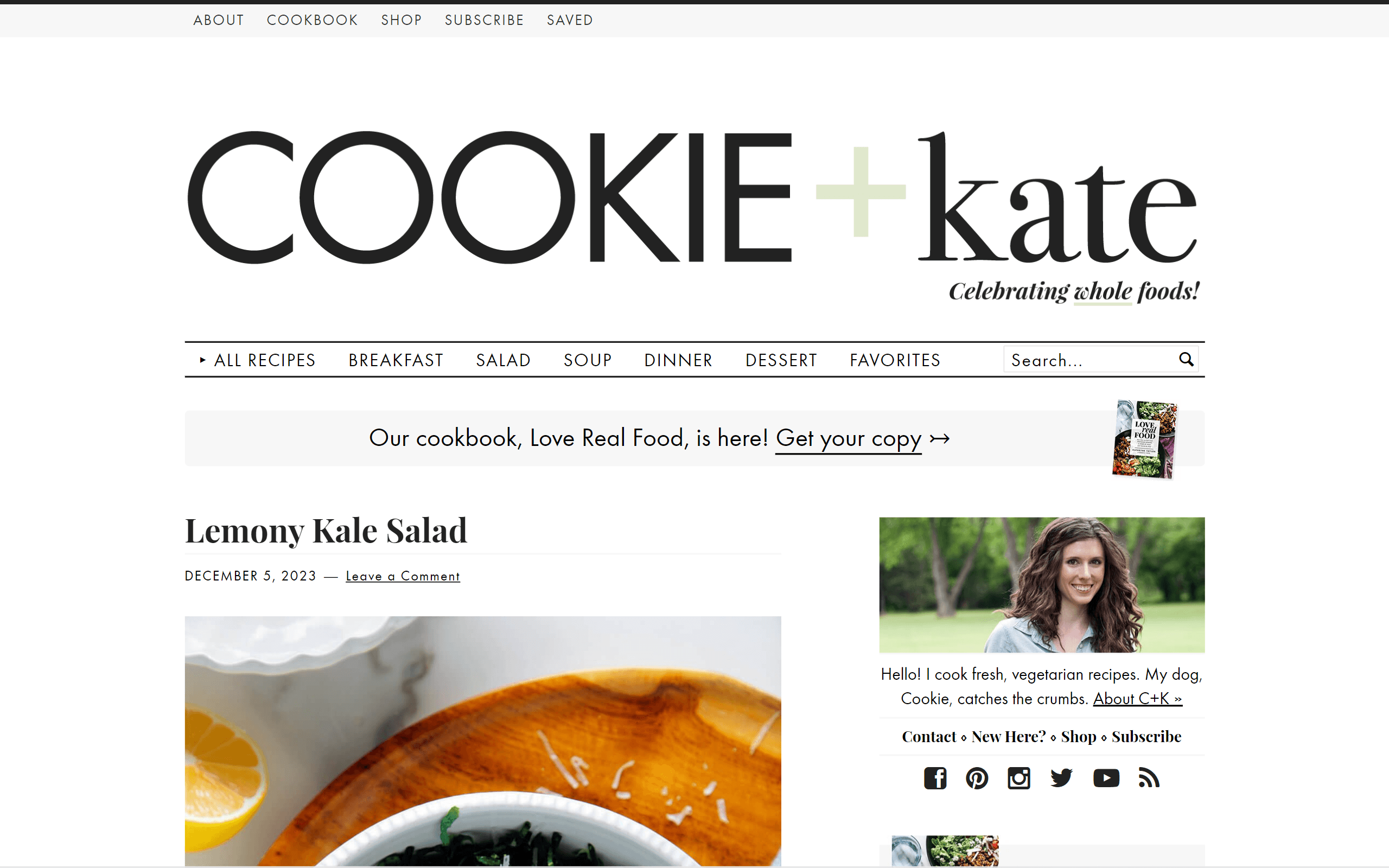Open the RSS feed icon

pos(1149,778)
